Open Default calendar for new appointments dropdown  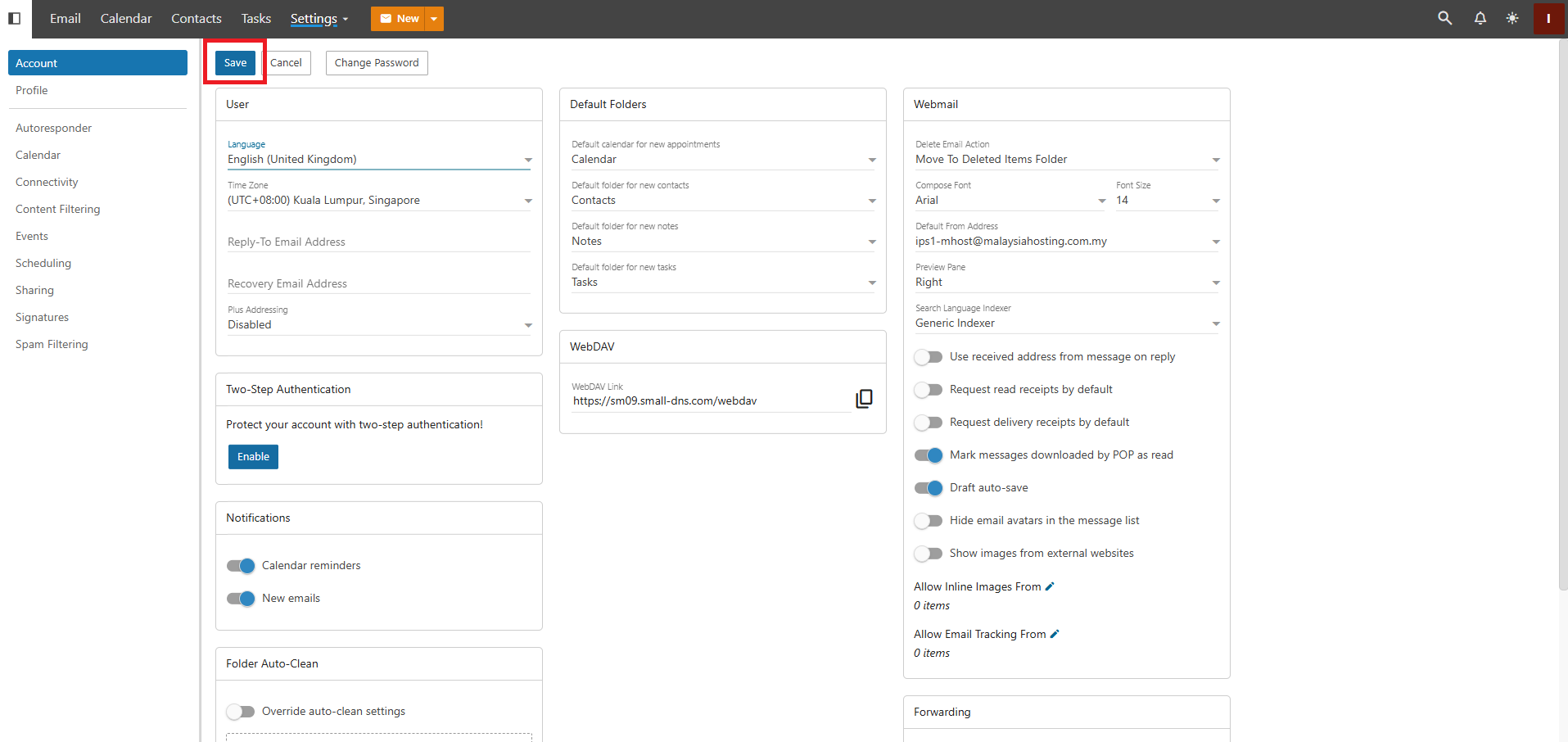[724, 160]
